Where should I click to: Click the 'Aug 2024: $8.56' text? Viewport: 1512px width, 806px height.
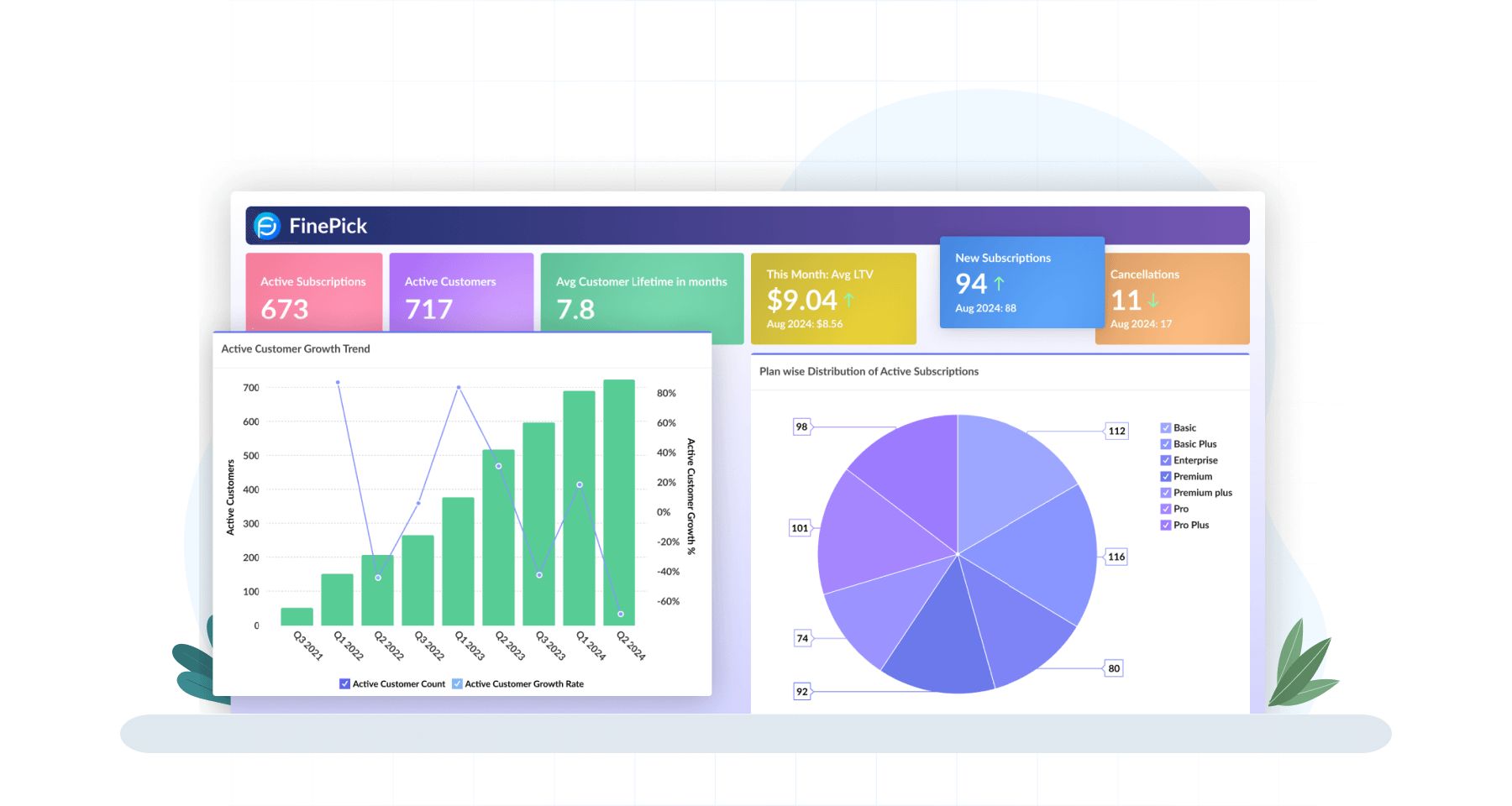tap(805, 324)
